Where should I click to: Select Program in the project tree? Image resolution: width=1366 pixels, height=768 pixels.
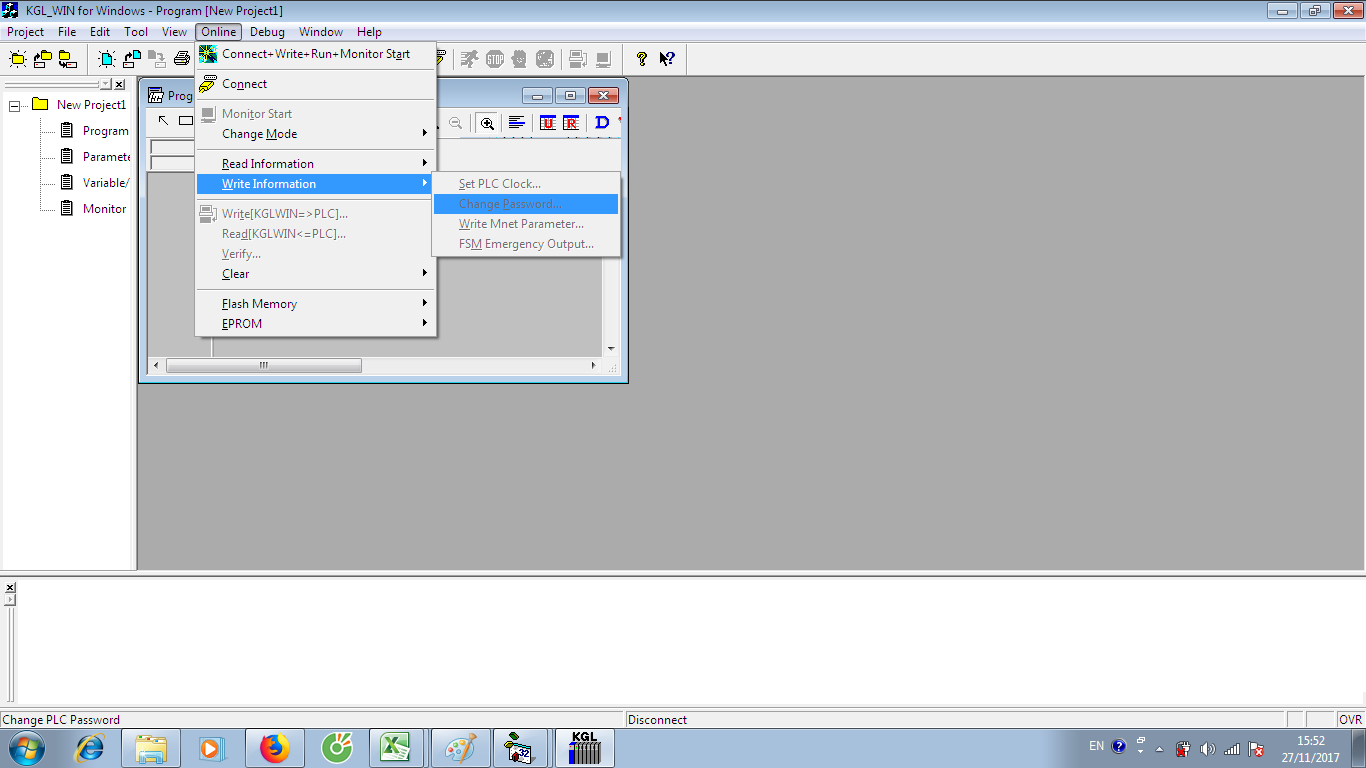(x=105, y=131)
